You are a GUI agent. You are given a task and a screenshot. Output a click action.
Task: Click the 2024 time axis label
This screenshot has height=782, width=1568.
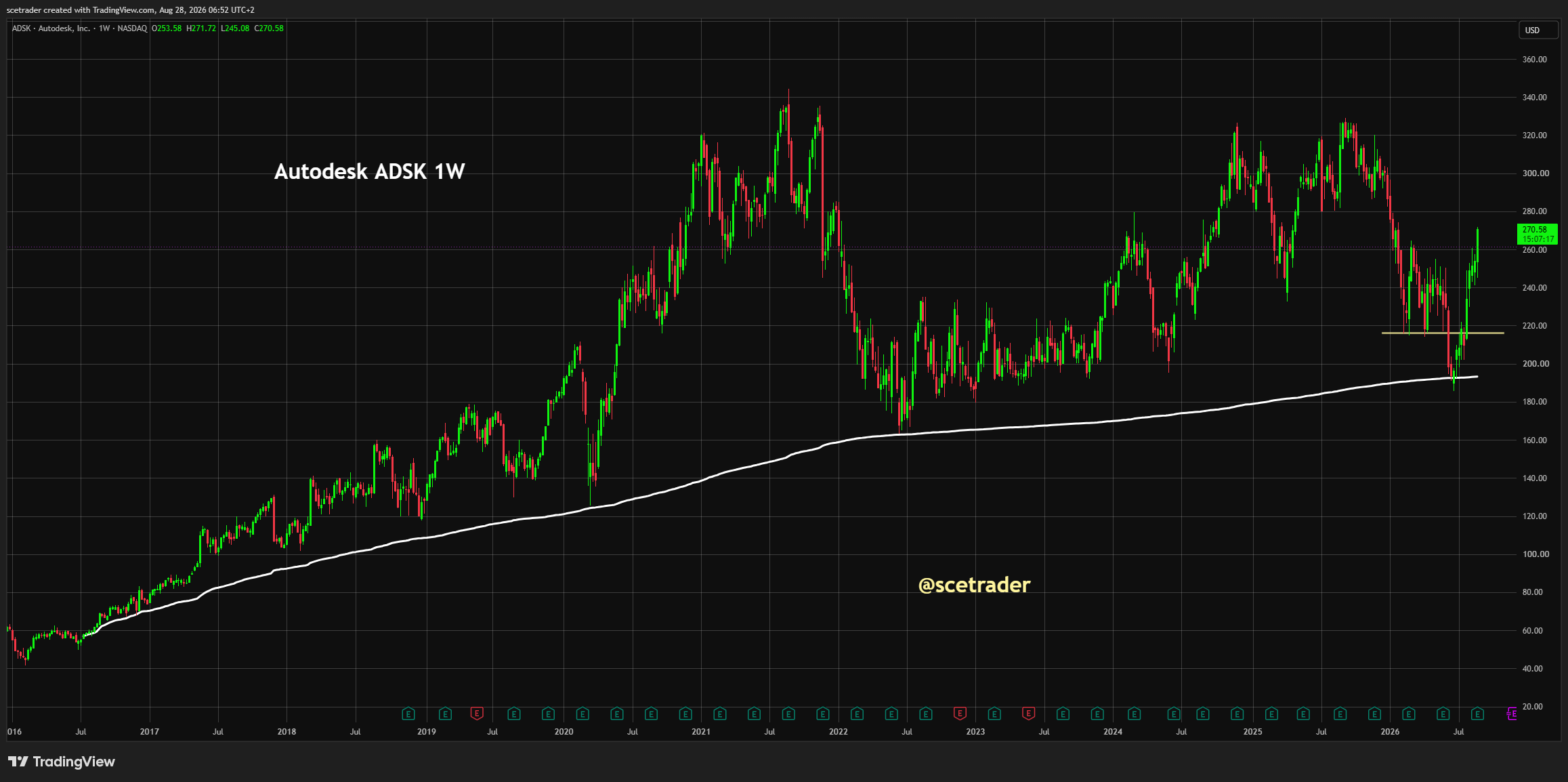click(x=1113, y=732)
